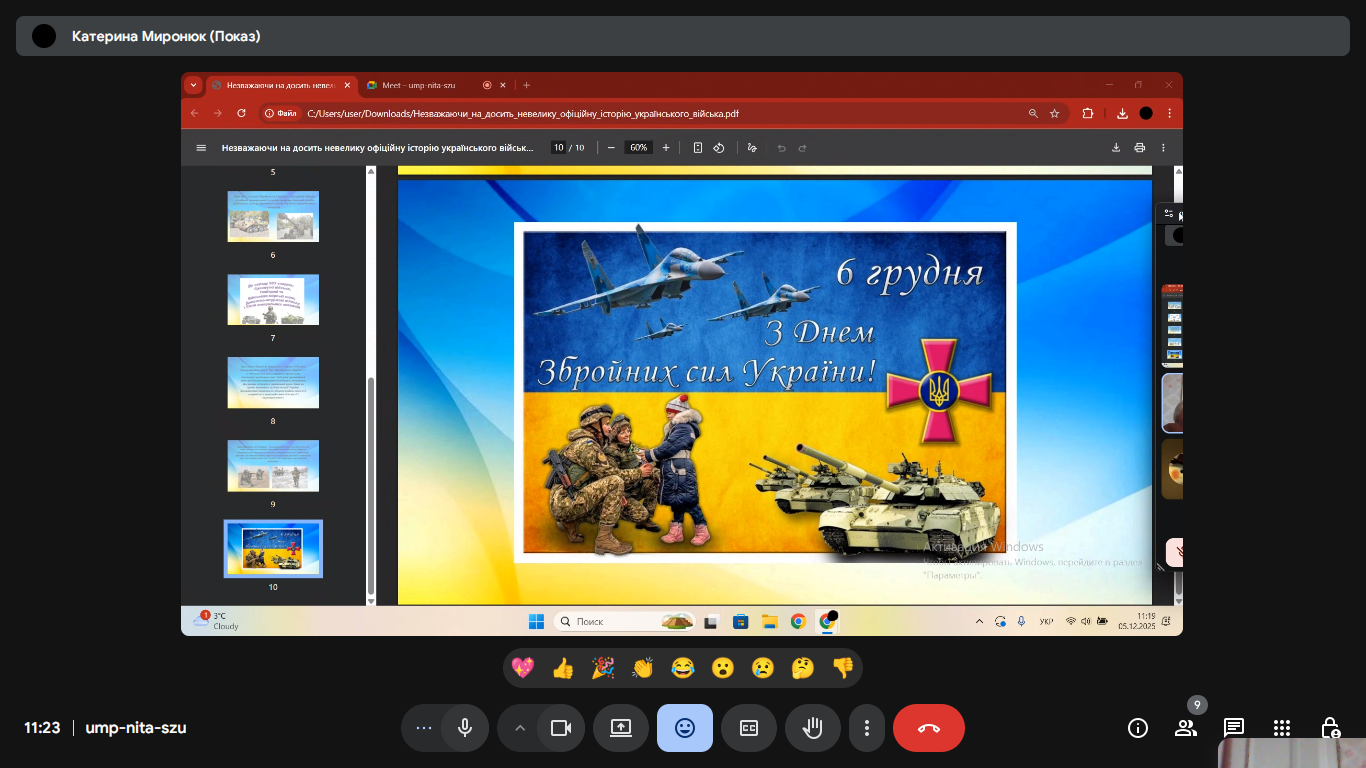Send the sparkling heart reaction
1366x768 pixels.
[523, 668]
